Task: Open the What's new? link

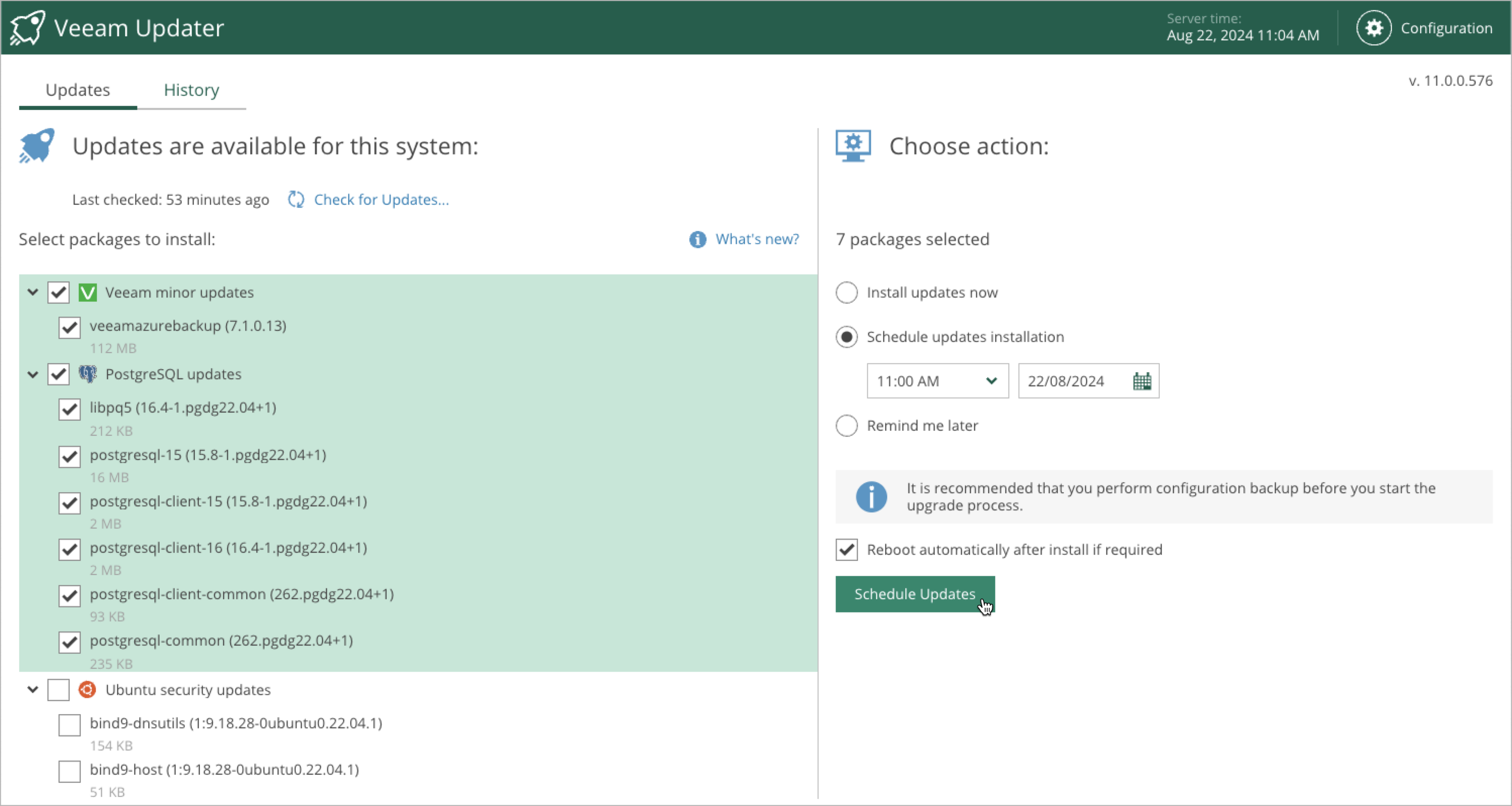Action: [757, 240]
